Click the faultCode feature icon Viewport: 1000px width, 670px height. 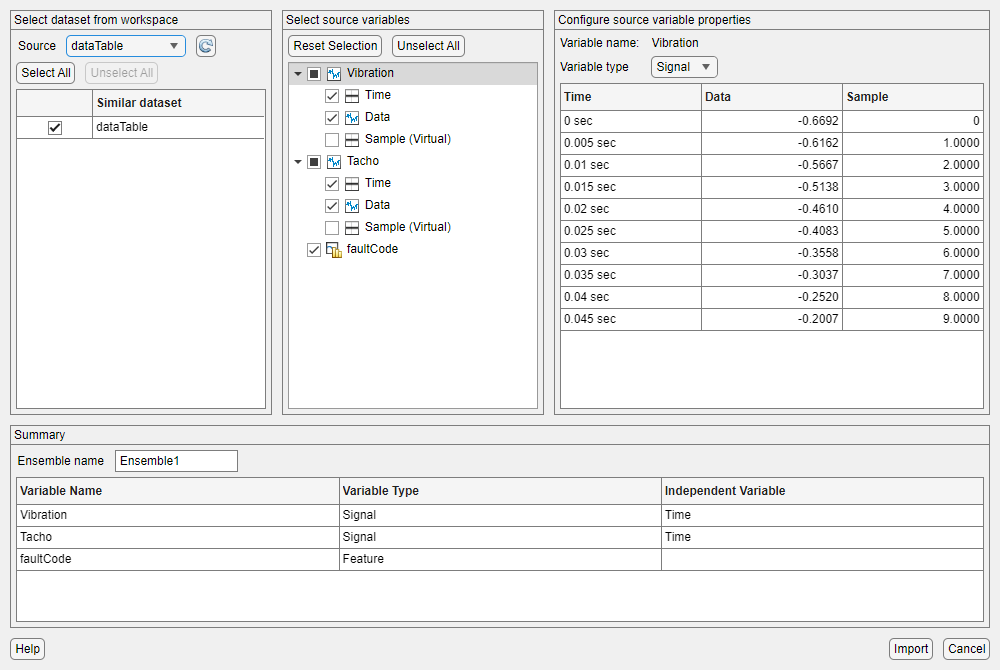[x=335, y=250]
